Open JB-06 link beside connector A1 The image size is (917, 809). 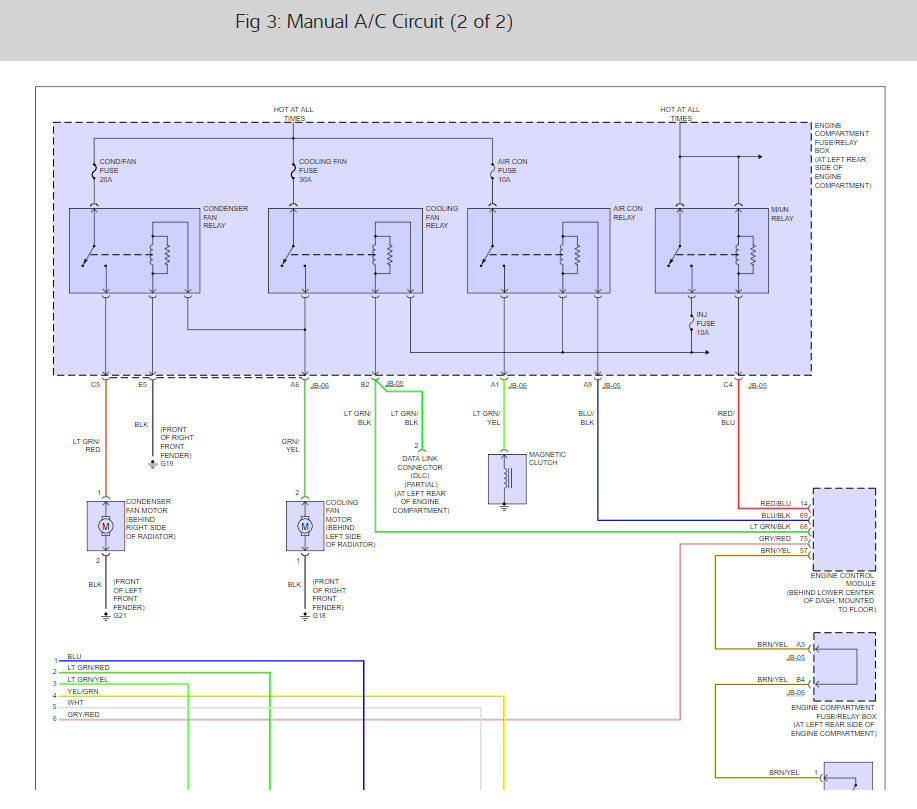(x=518, y=385)
